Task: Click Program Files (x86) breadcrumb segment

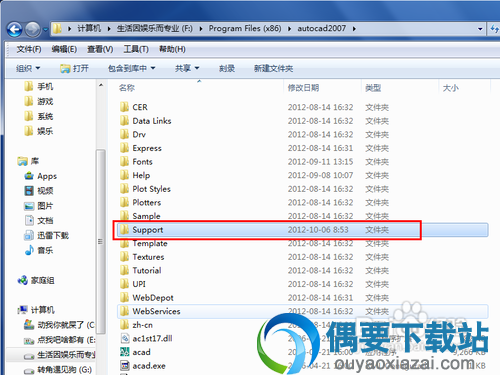Action: point(245,29)
